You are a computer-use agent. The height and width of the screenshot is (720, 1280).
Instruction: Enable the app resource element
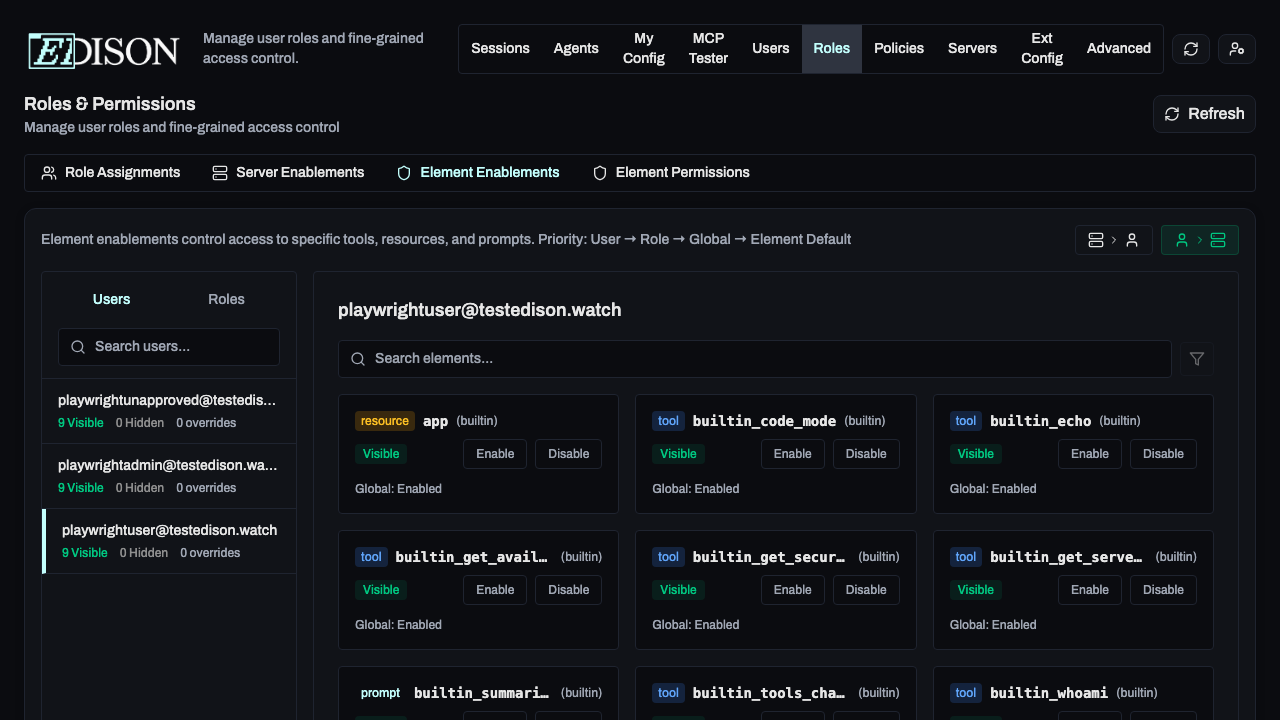click(x=495, y=454)
